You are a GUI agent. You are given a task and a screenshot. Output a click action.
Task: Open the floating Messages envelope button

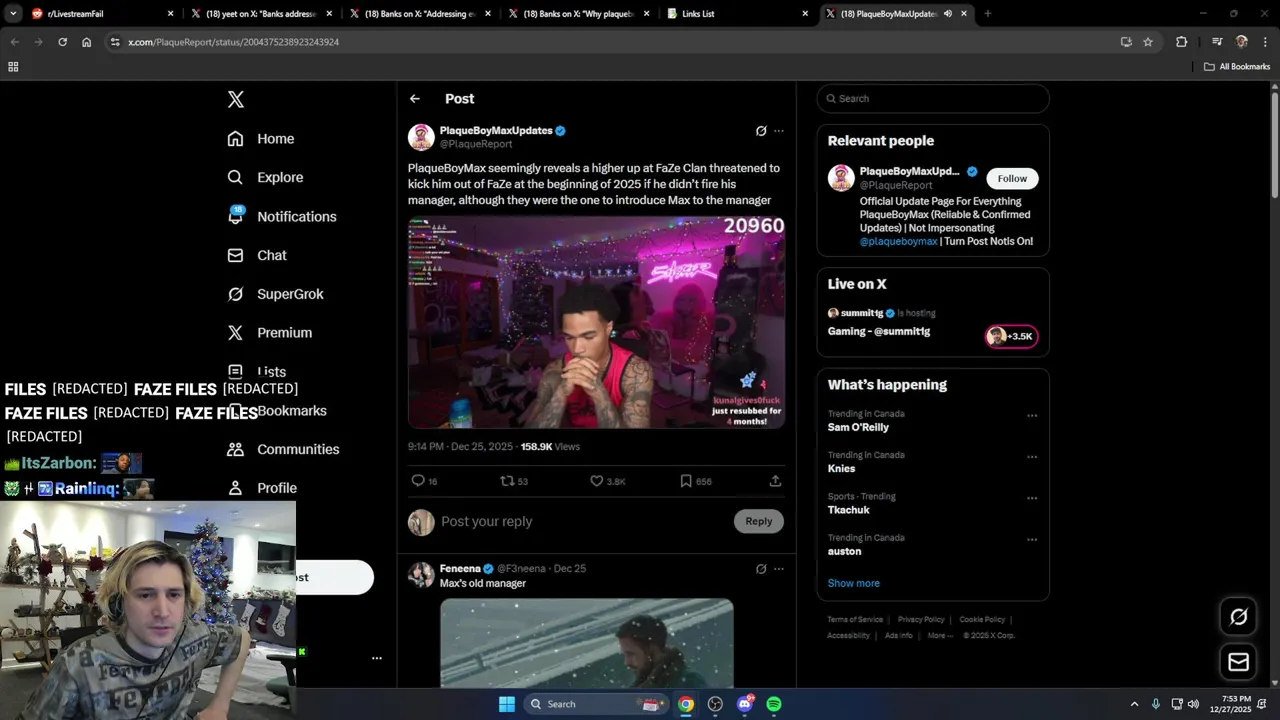[1238, 662]
